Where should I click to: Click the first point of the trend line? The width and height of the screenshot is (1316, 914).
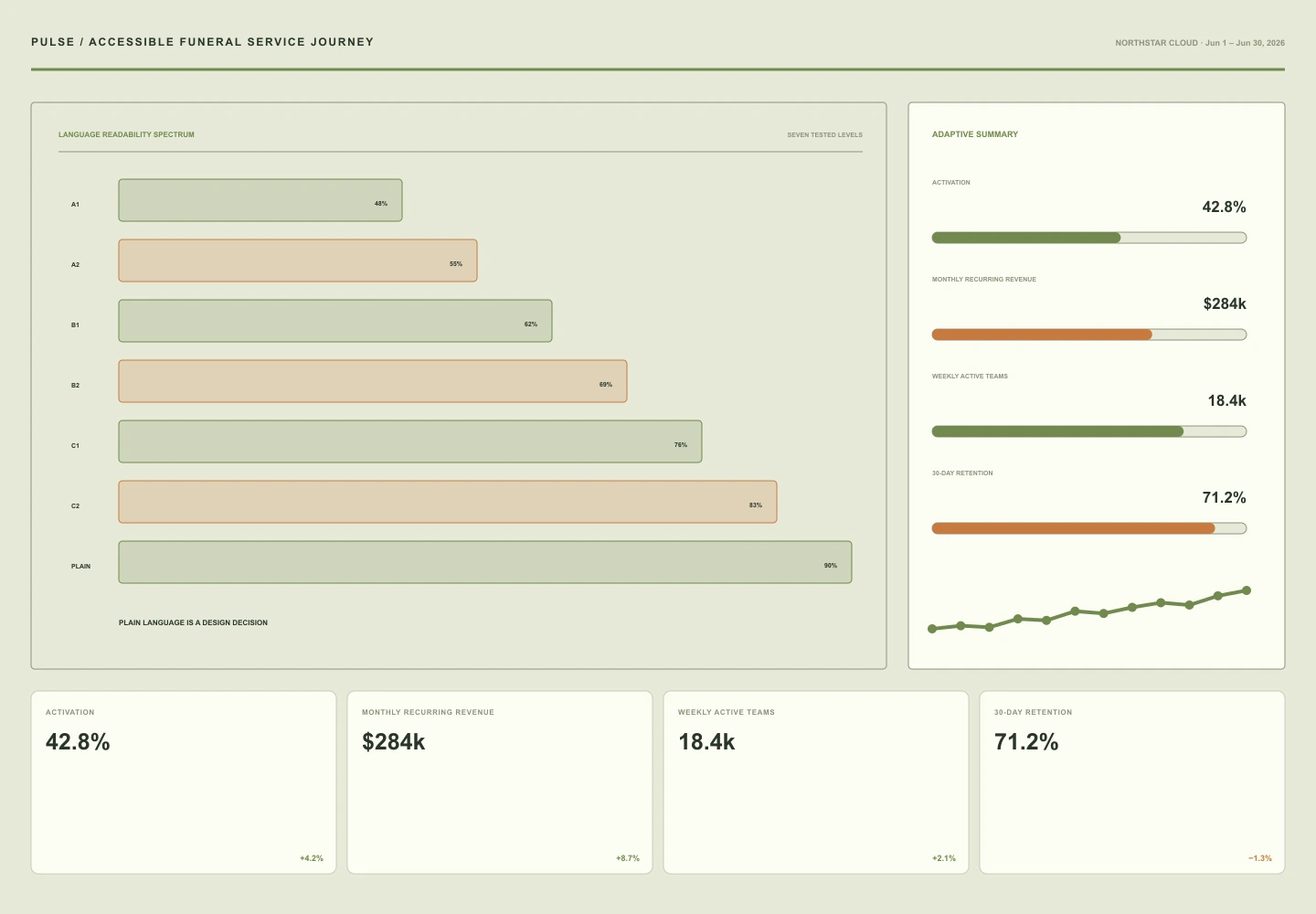point(932,629)
